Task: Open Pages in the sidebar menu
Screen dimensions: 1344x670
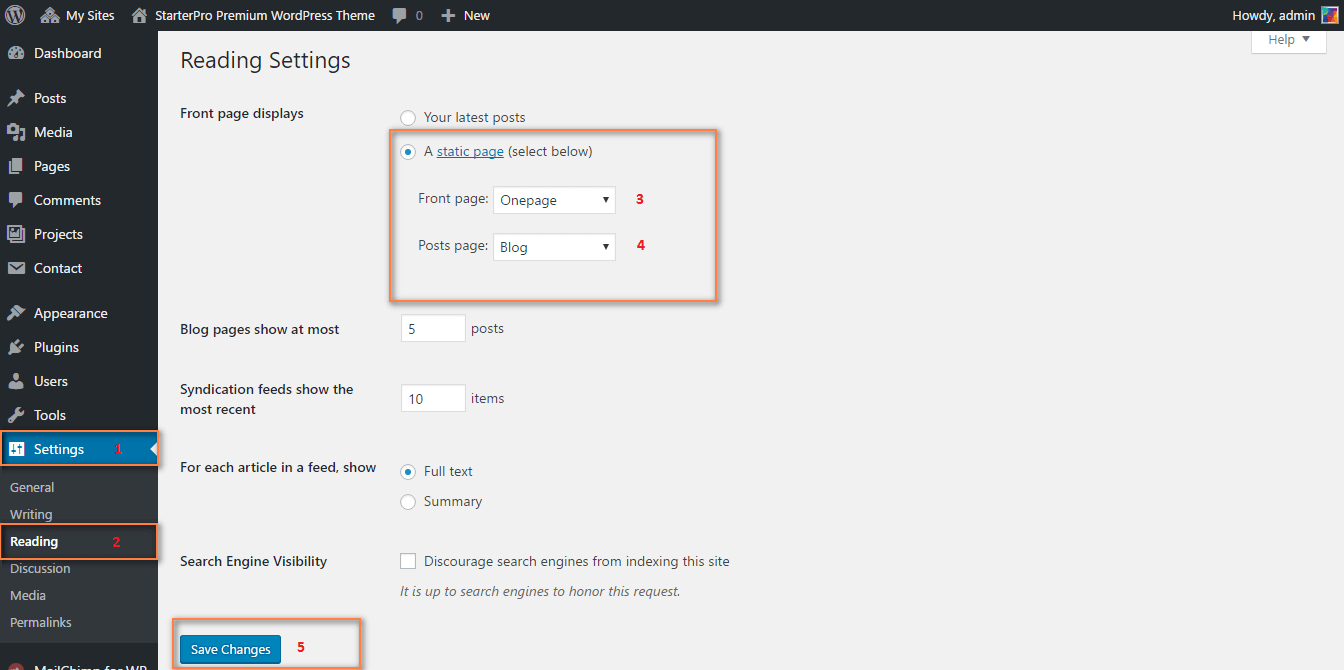Action: pos(52,166)
